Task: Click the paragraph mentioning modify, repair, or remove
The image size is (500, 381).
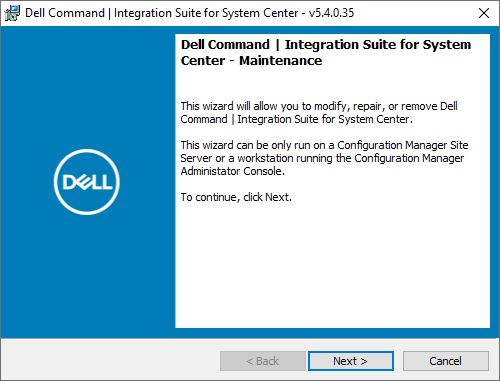Action: [319, 113]
